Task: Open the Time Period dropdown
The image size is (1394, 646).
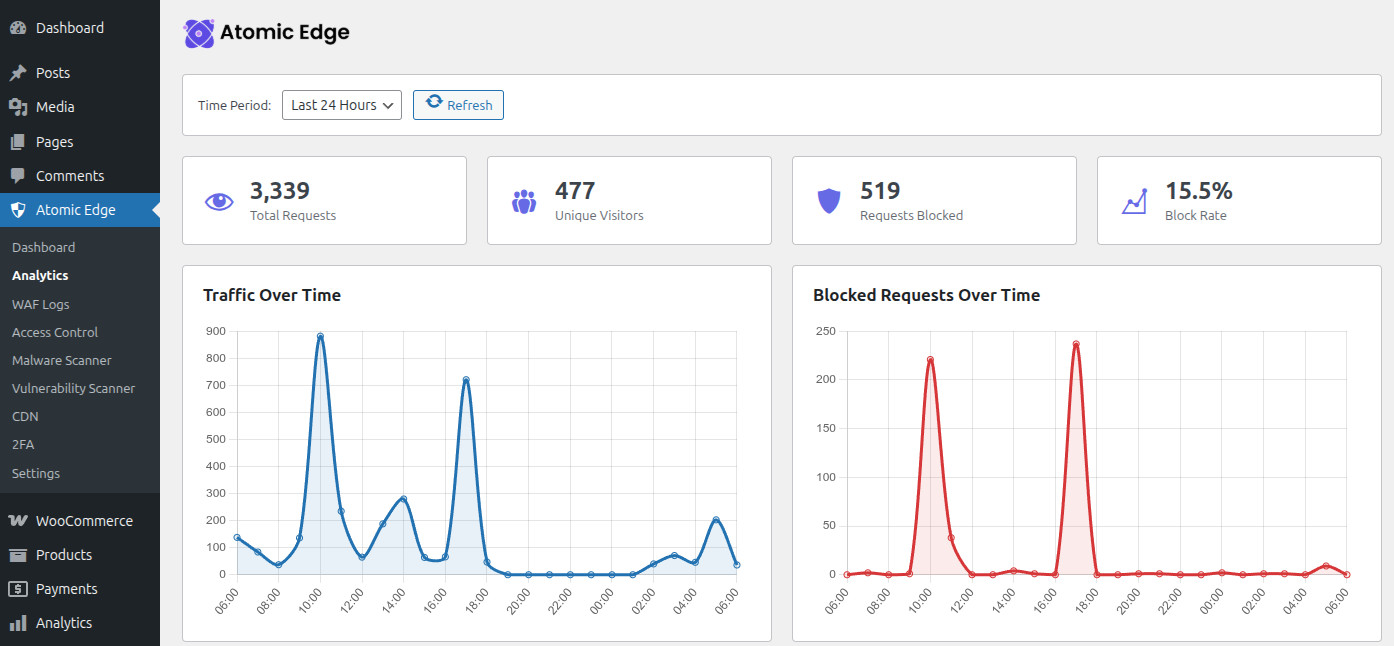Action: pos(341,104)
